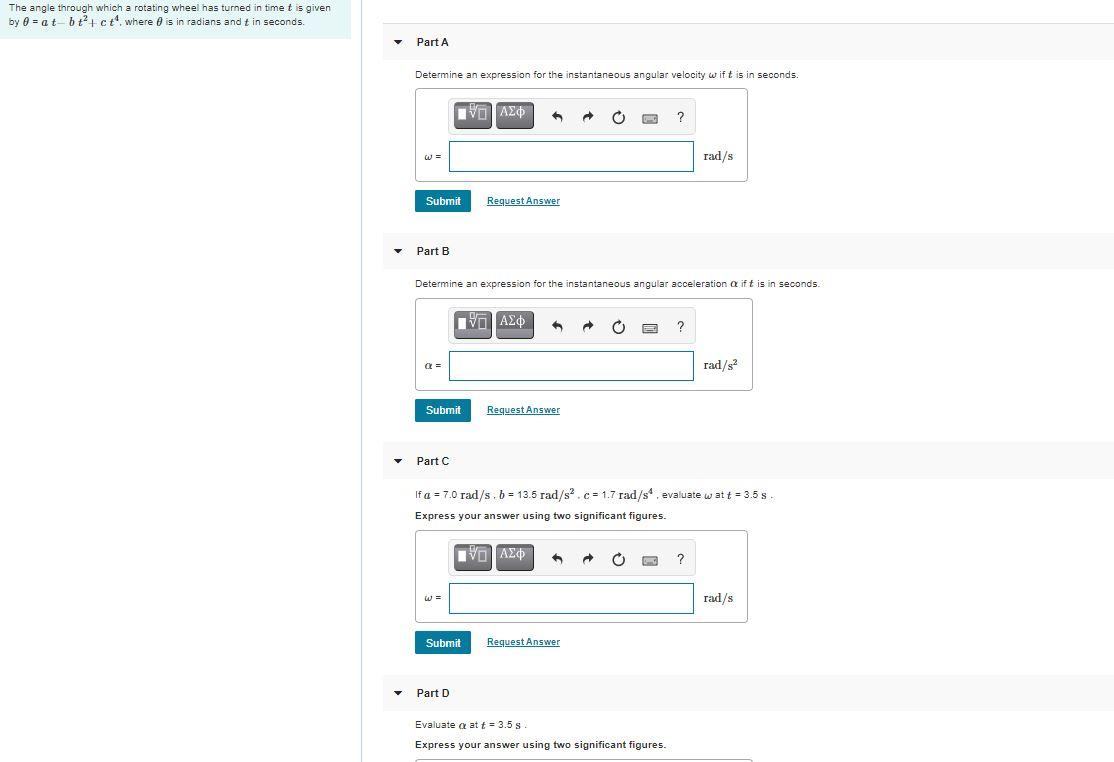Request Answer for Part B
The width and height of the screenshot is (1114, 762).
523,410
